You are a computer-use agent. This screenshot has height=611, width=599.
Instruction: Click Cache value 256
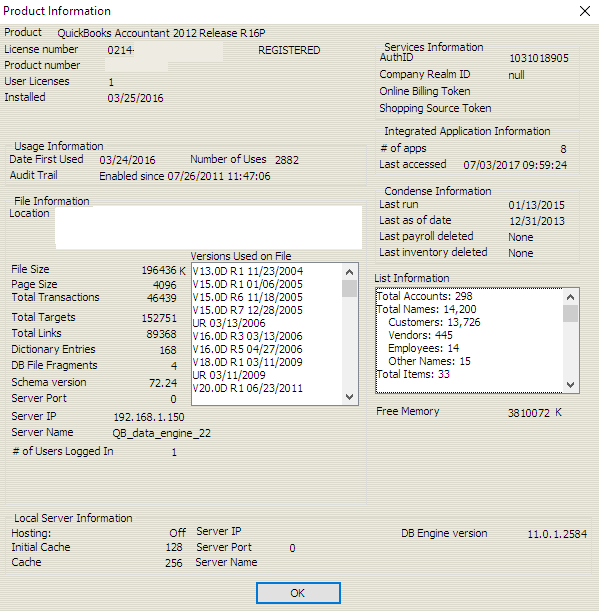tap(174, 563)
